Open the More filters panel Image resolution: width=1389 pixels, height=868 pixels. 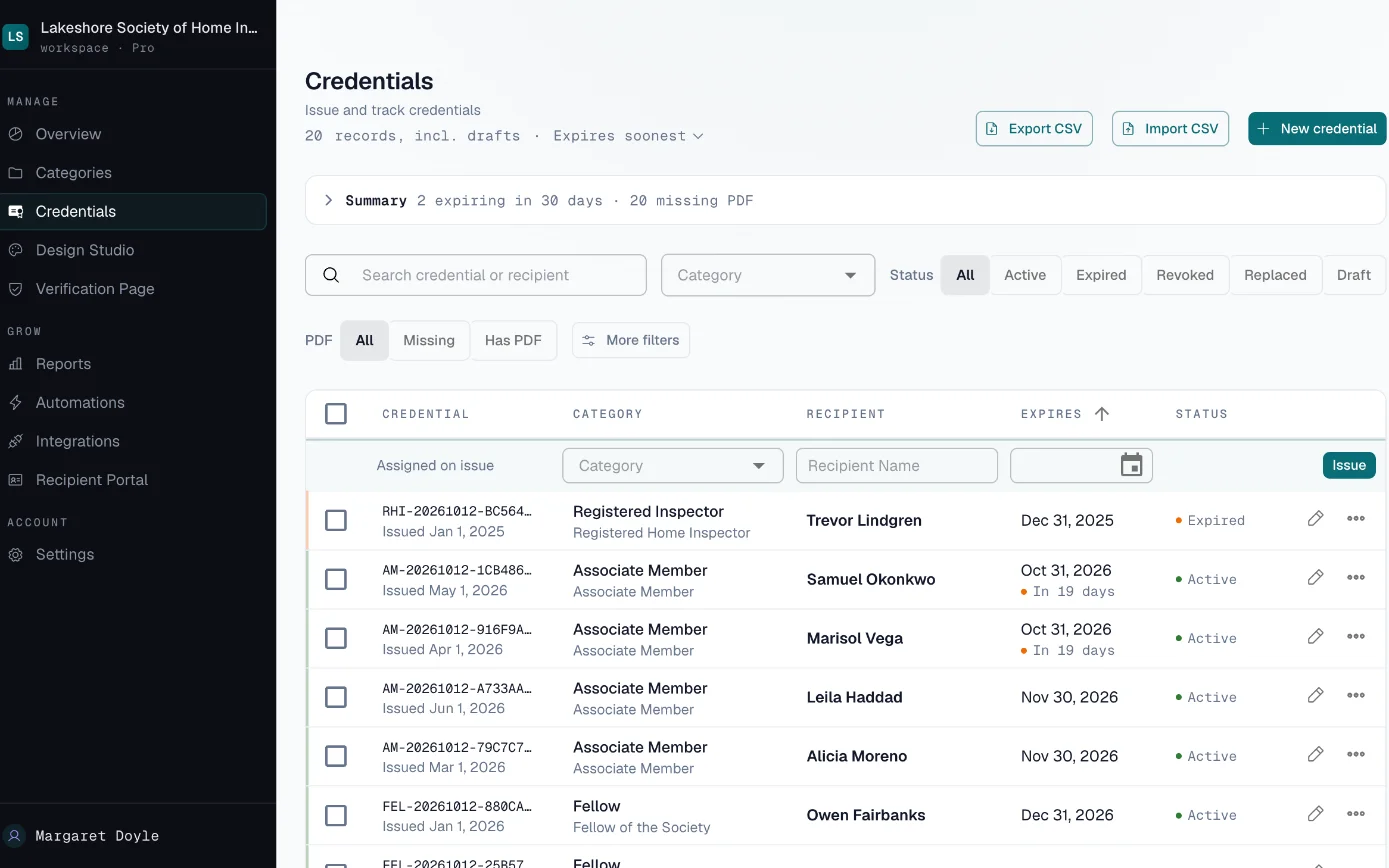[631, 340]
